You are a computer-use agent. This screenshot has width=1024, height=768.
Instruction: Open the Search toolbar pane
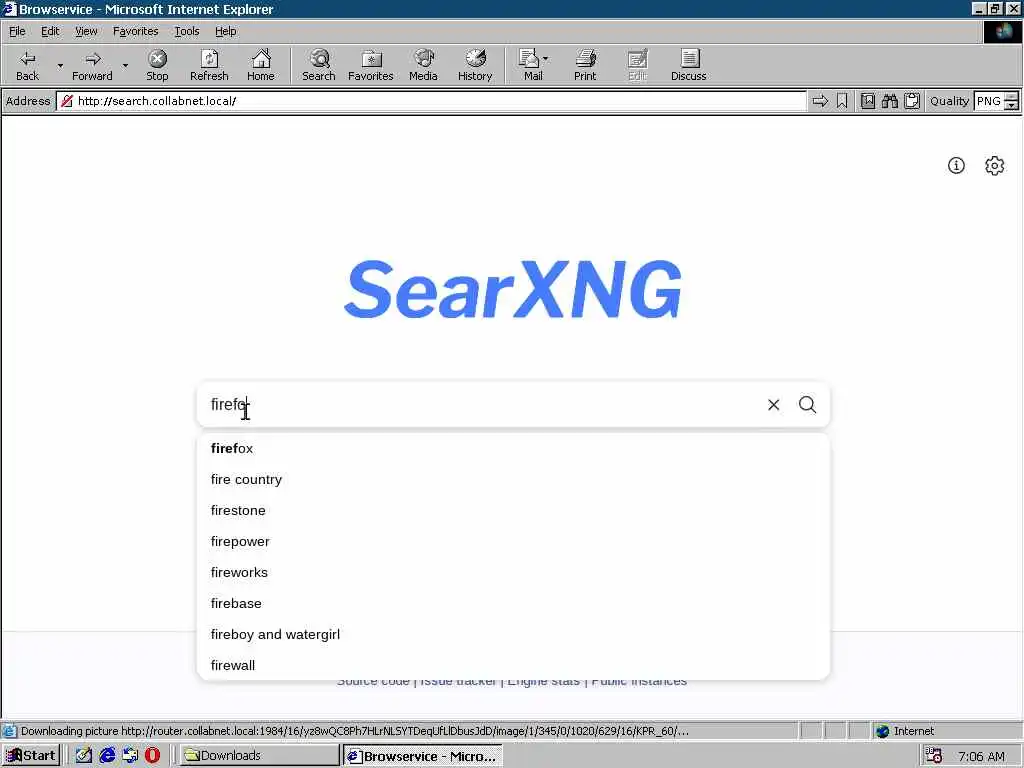pyautogui.click(x=319, y=65)
